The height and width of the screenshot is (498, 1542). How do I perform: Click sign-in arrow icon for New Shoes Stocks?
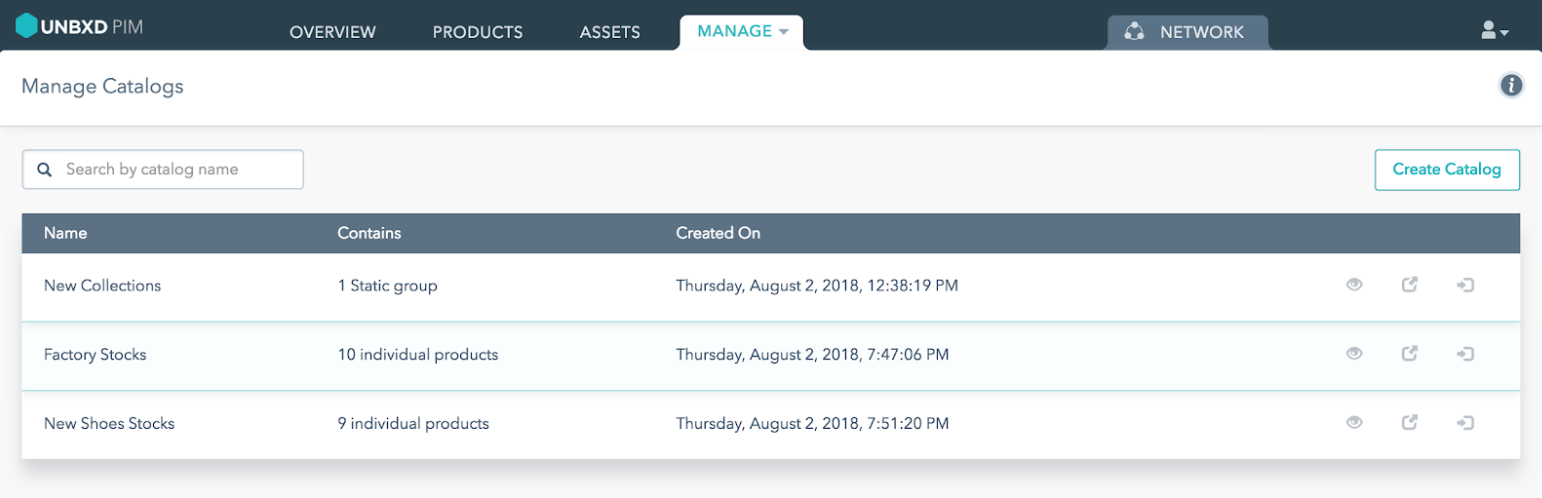tap(1466, 423)
